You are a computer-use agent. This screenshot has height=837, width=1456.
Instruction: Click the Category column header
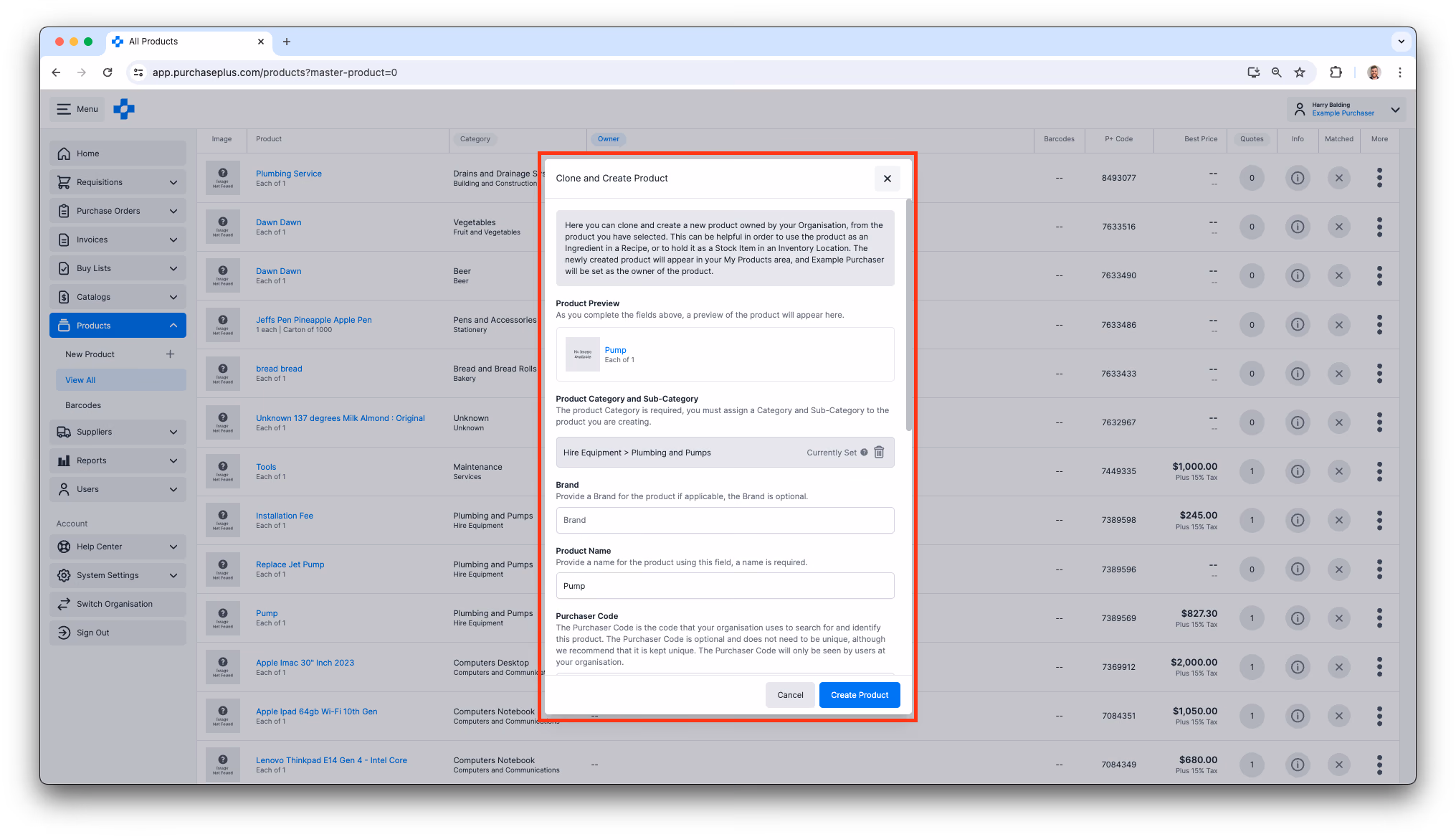475,139
